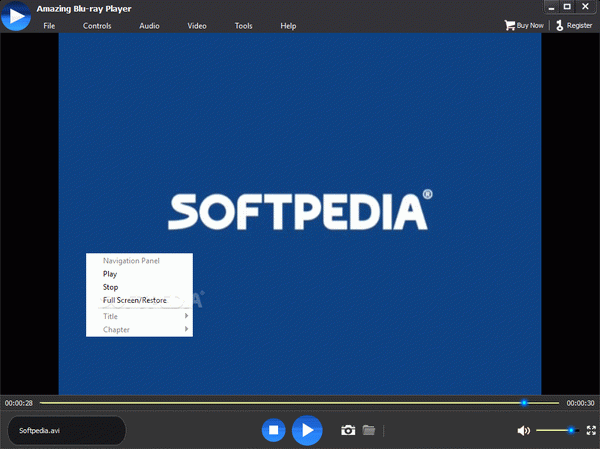Stop playback with the blue stop button
Screen dimensions: 600x449
point(274,430)
